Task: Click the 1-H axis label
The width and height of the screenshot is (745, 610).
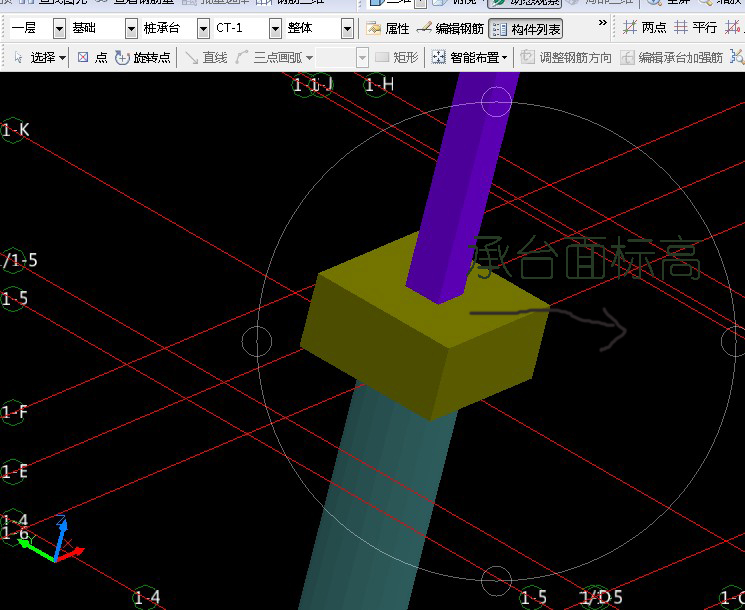Action: tap(380, 85)
